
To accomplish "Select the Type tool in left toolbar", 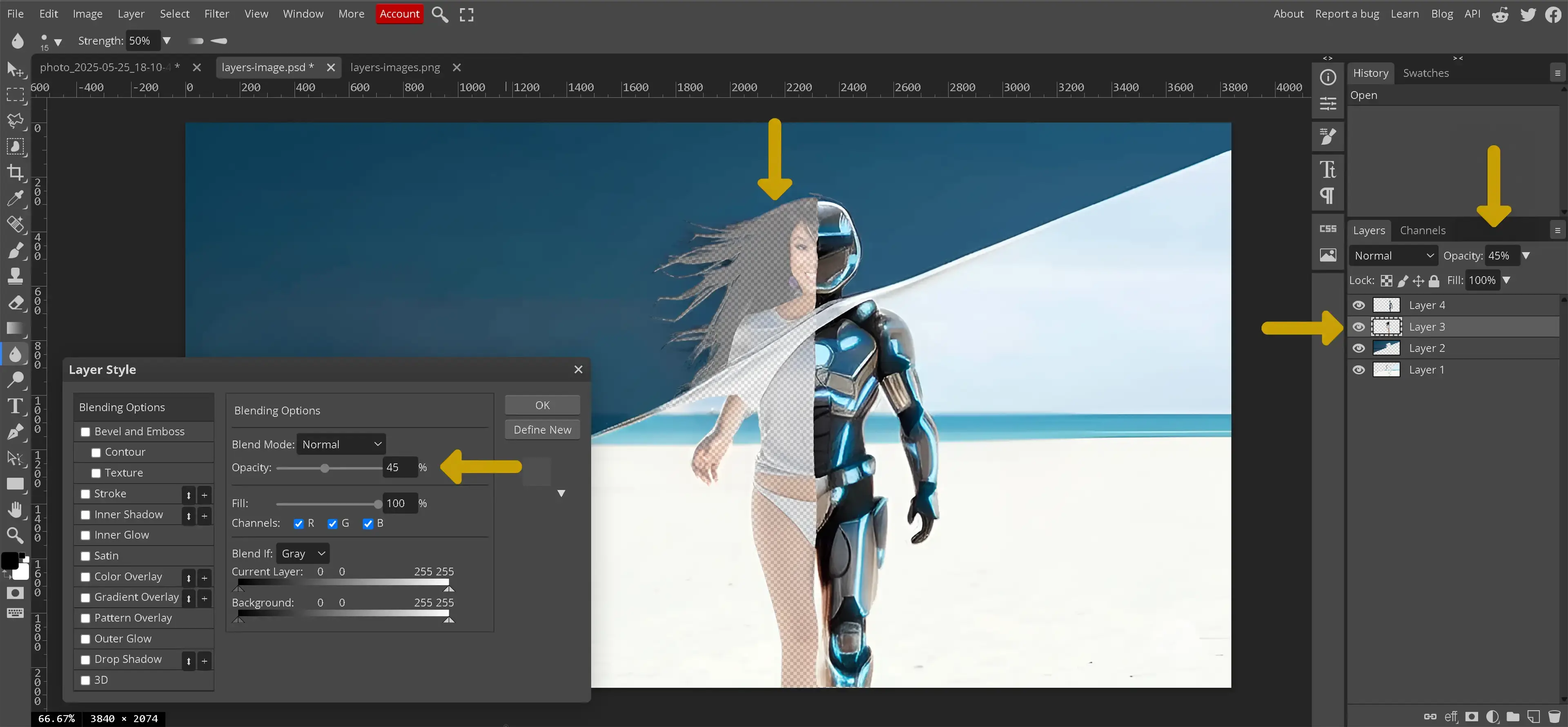I will (15, 406).
